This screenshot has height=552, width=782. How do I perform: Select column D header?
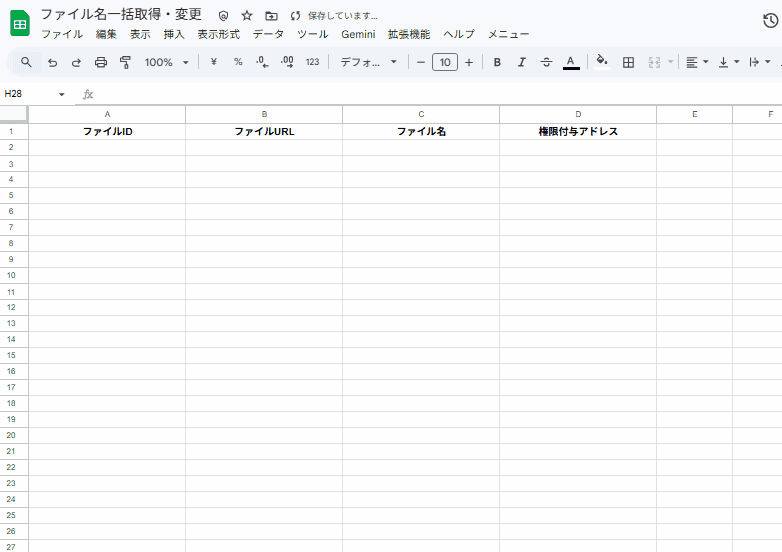(578, 114)
